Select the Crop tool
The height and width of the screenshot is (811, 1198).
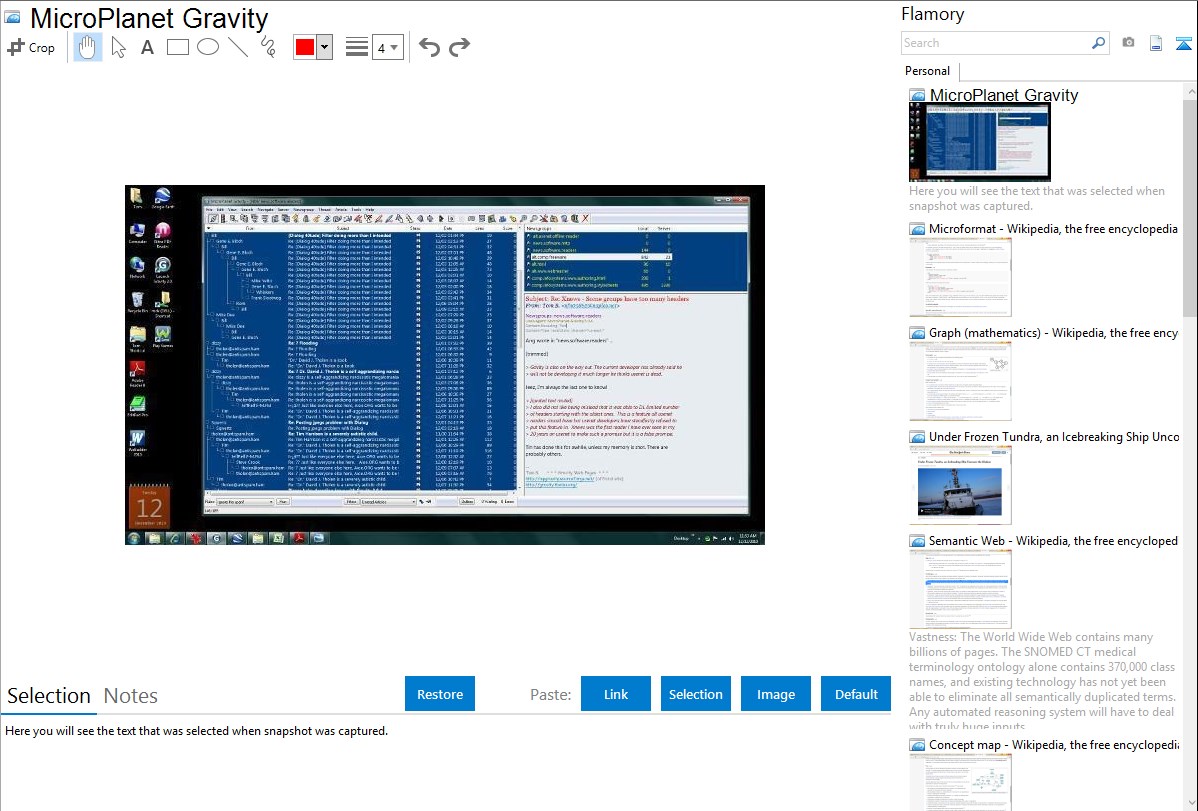tap(31, 47)
